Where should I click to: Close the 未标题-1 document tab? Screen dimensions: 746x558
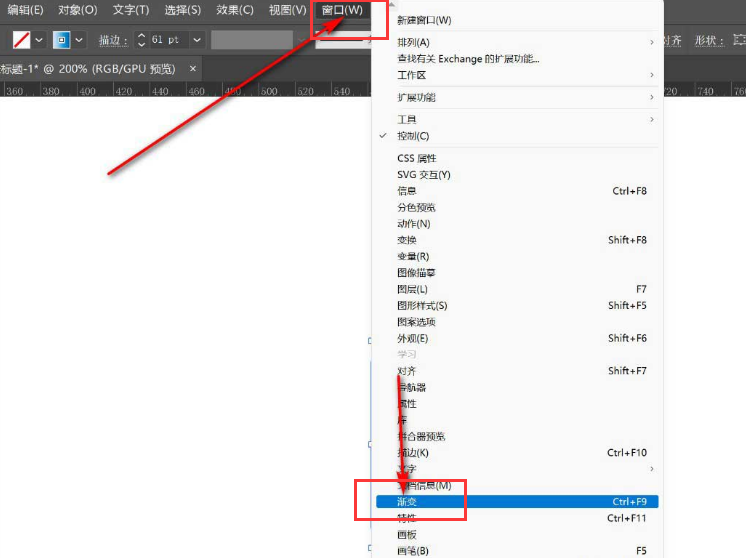click(x=193, y=69)
